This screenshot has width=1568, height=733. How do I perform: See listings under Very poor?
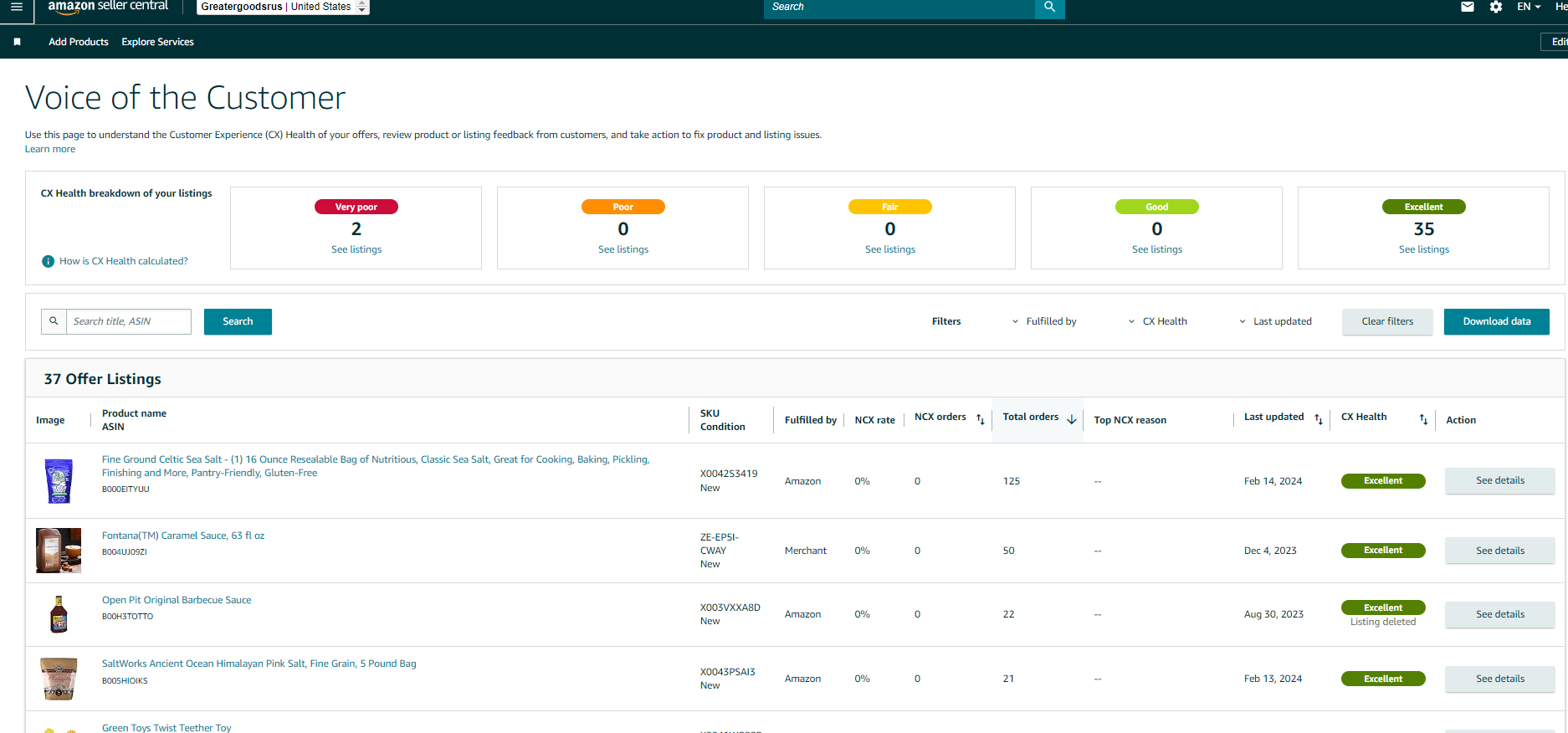[x=356, y=249]
